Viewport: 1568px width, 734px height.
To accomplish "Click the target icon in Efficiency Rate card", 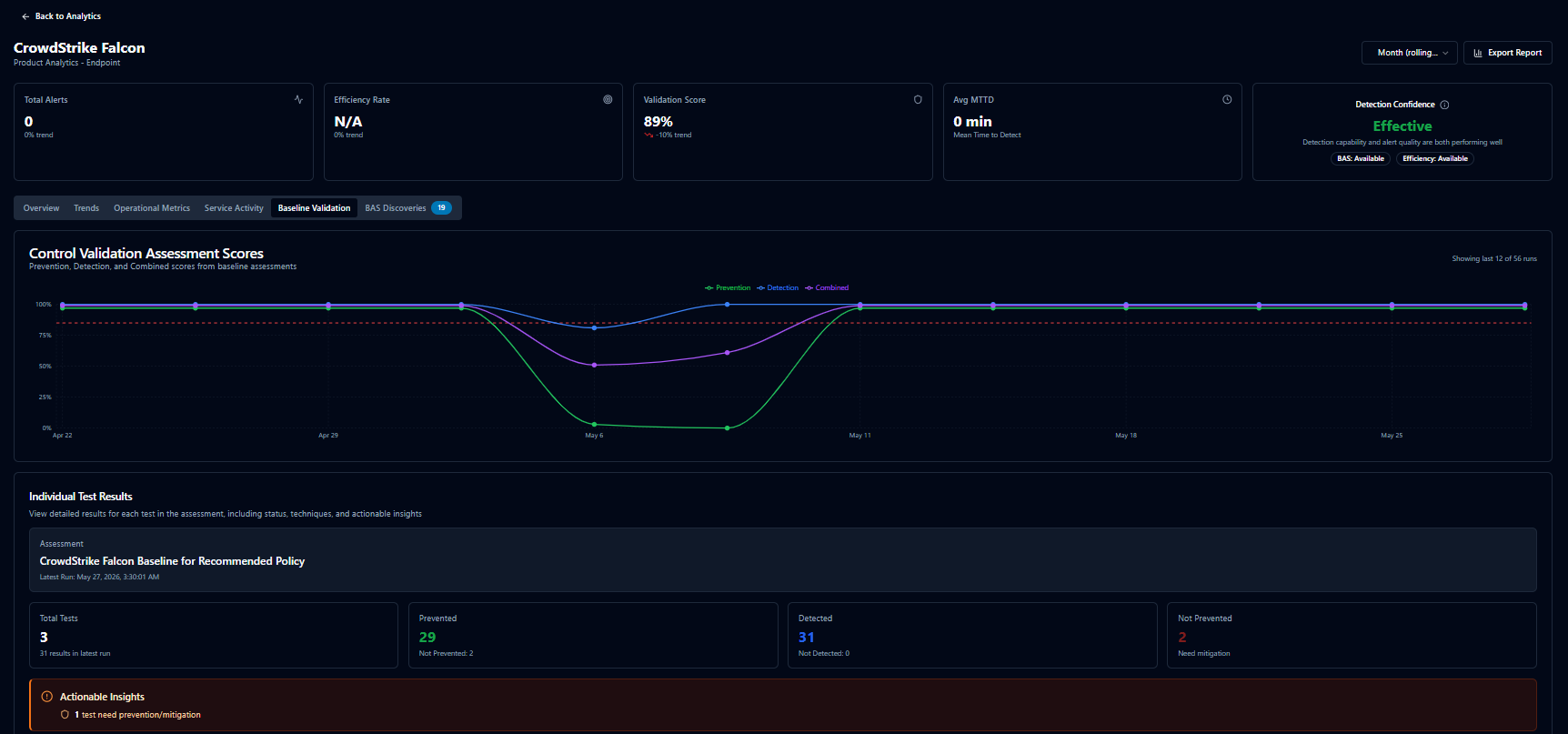I will (x=608, y=99).
